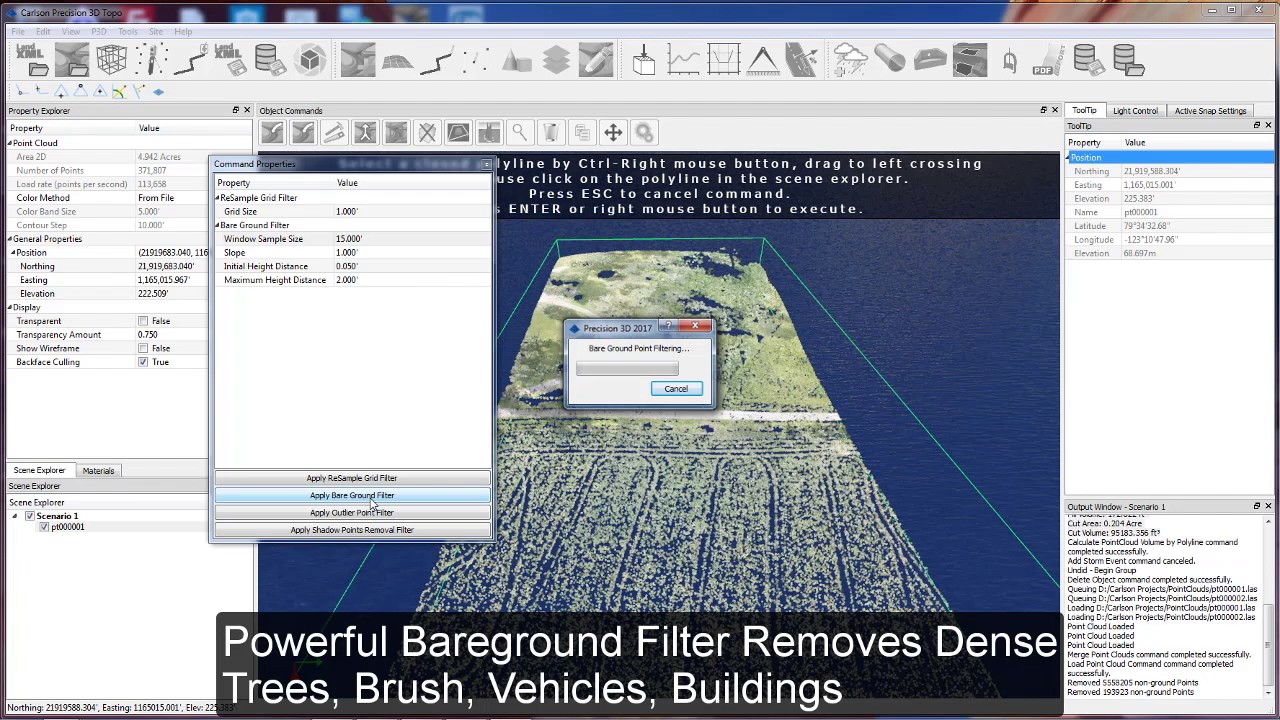This screenshot has height=720, width=1280.
Task: Select the survey total station icon
Action: coord(152,60)
